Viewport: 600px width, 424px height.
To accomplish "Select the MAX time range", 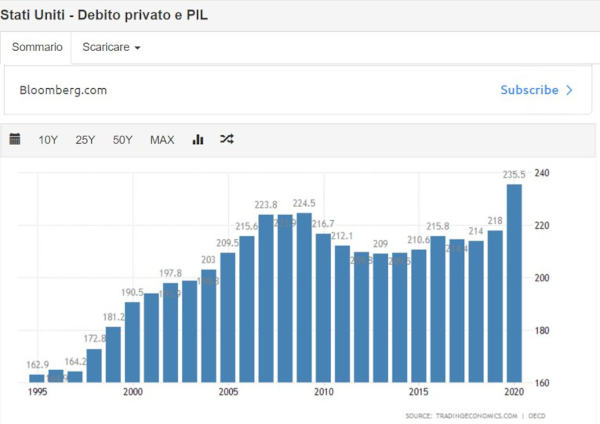I will pos(162,140).
